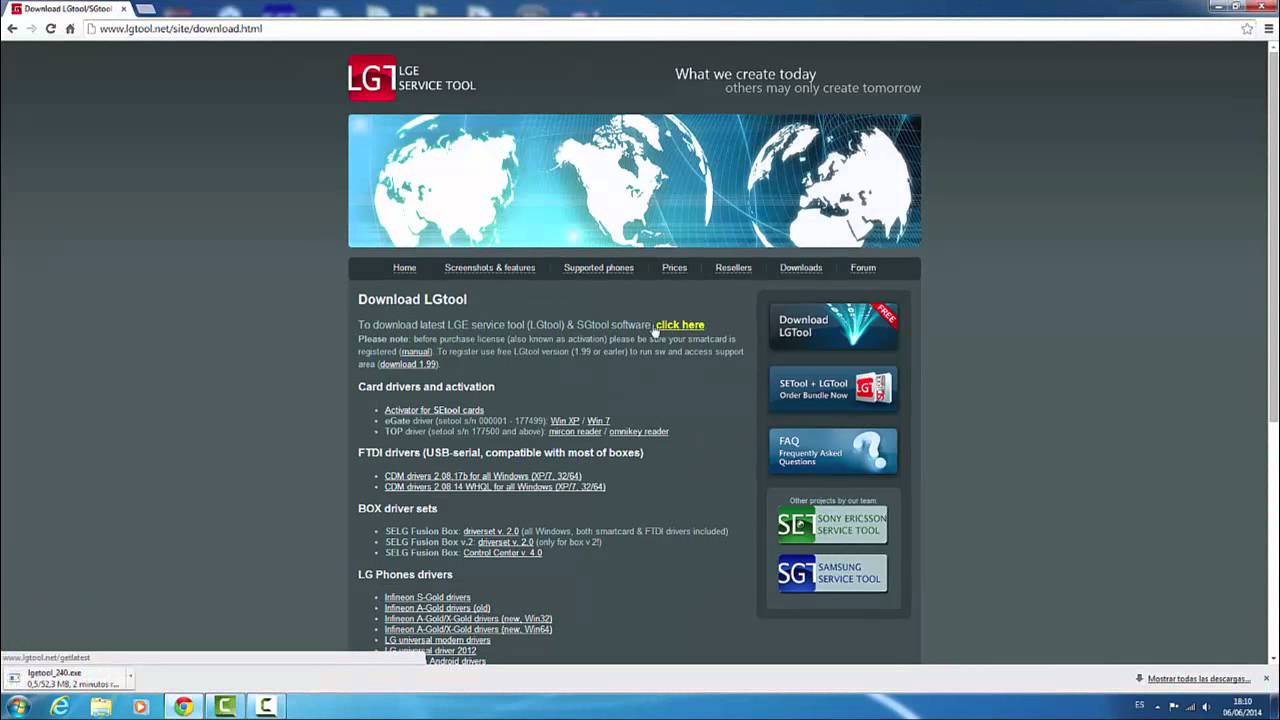
Task: Open first Camtasia icon on taskbar
Action: 224,706
